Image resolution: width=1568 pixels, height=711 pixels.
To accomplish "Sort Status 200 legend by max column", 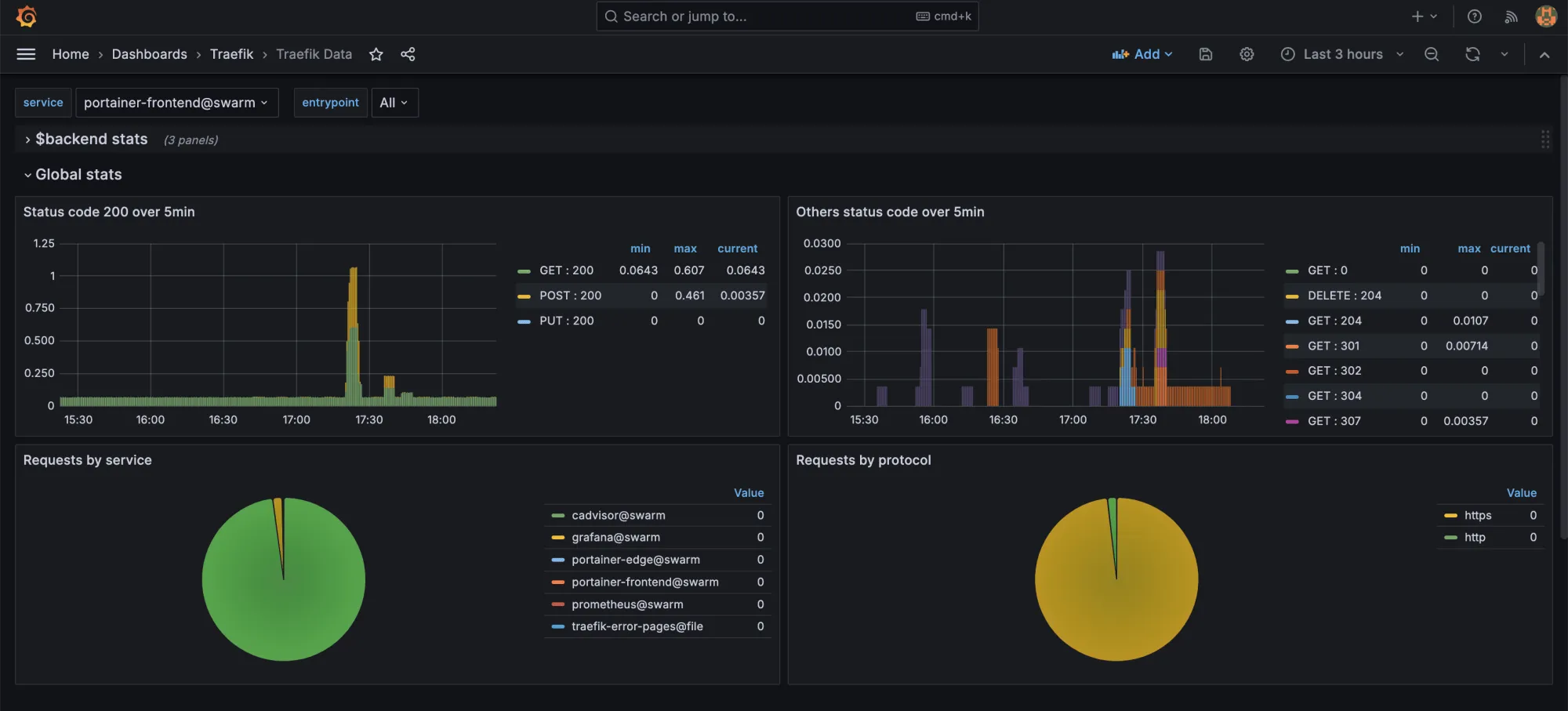I will tap(684, 248).
